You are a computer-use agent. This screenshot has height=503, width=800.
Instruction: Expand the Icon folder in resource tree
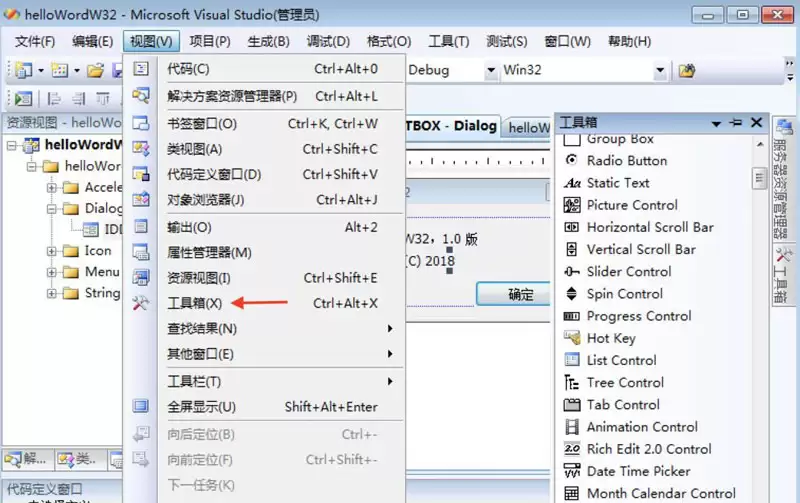click(x=52, y=251)
